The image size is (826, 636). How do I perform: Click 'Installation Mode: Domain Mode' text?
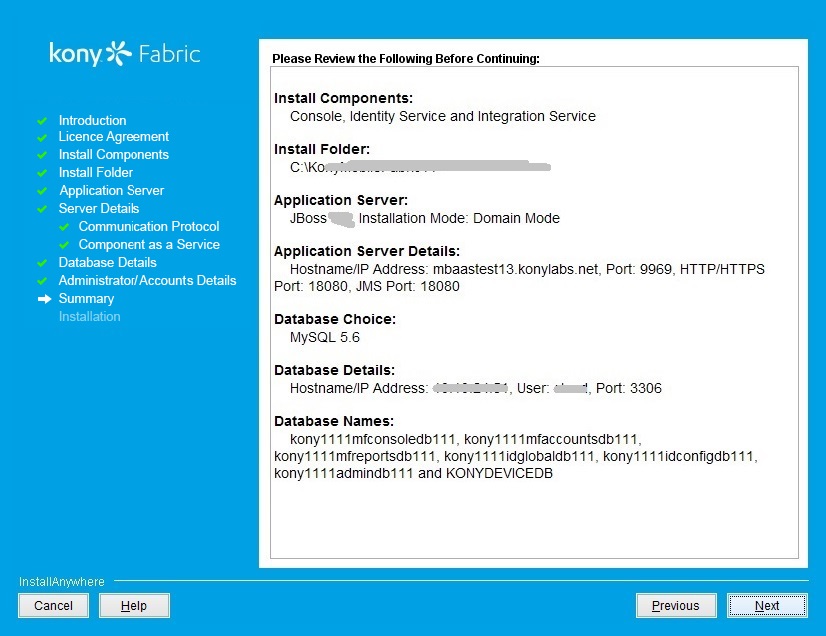(x=459, y=218)
